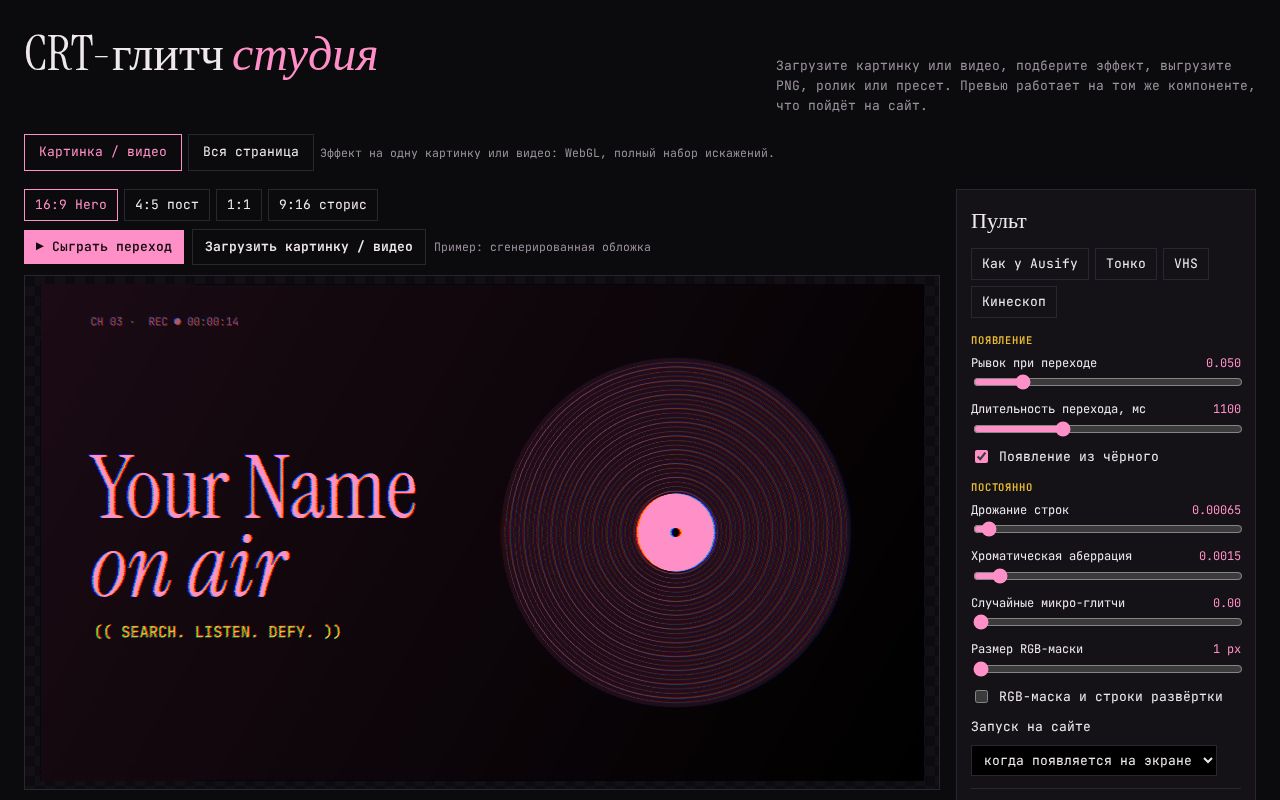Apply the Как у Ausify preset
Screen dimensions: 1280x800
click(x=1030, y=264)
